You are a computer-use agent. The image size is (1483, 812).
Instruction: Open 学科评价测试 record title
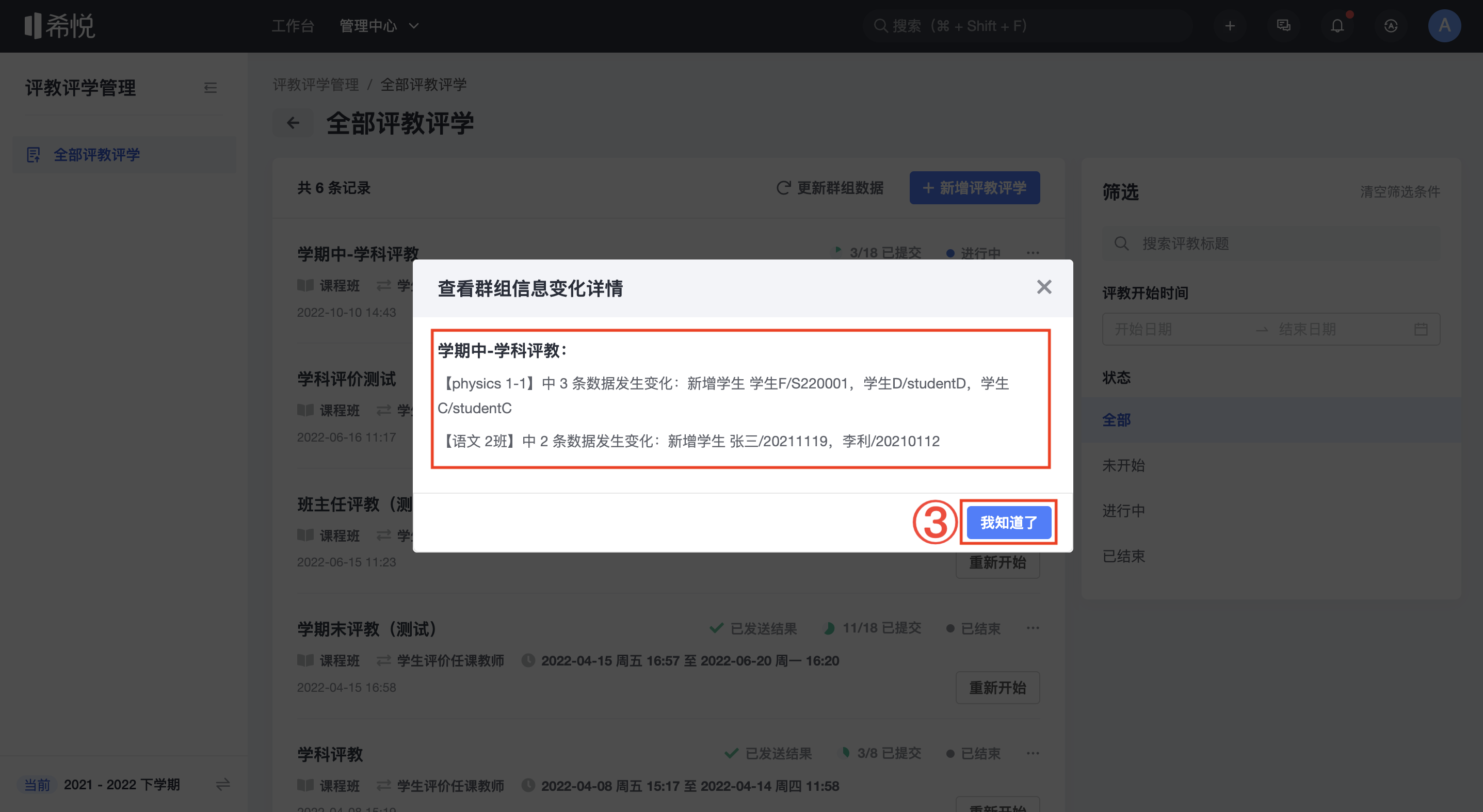point(347,379)
